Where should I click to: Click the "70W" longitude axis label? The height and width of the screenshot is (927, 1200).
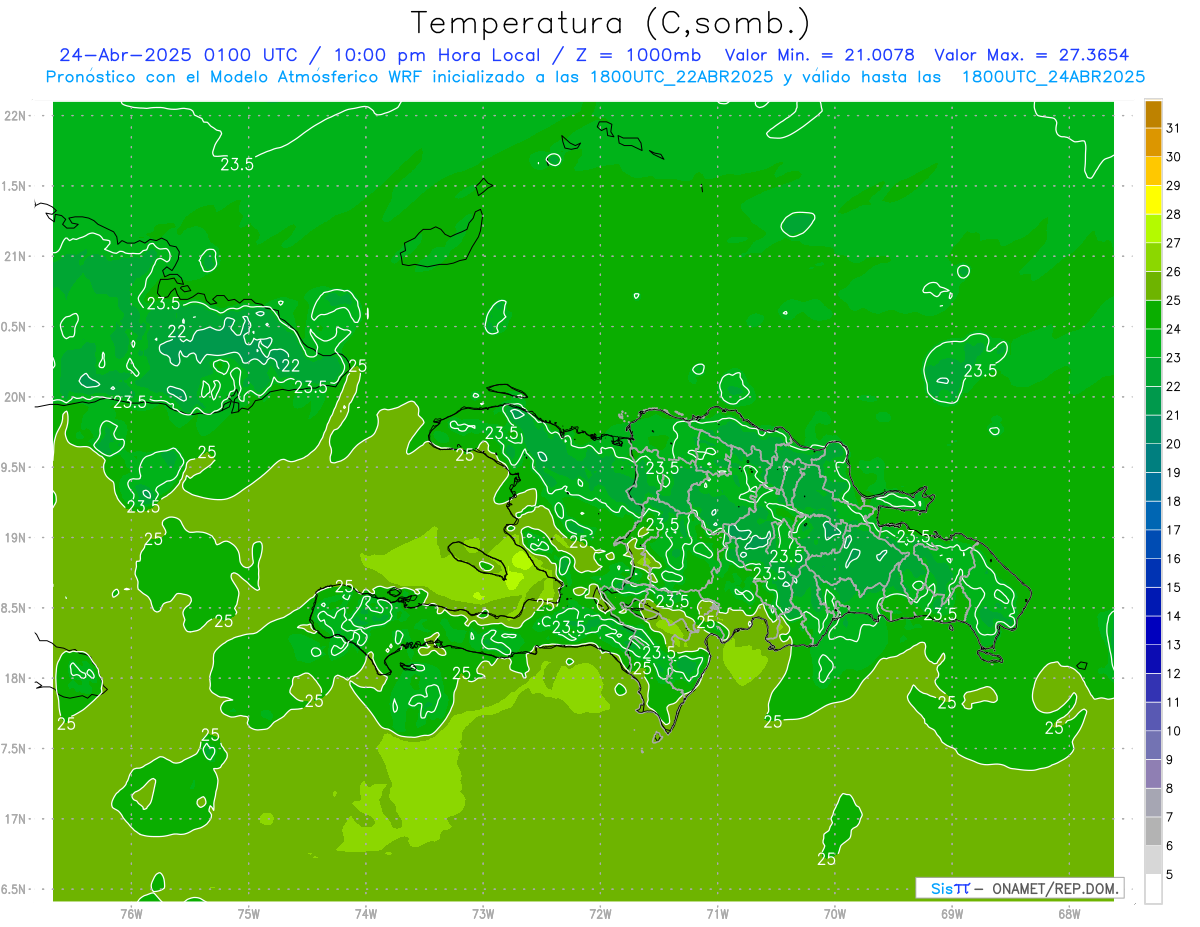coord(835,914)
